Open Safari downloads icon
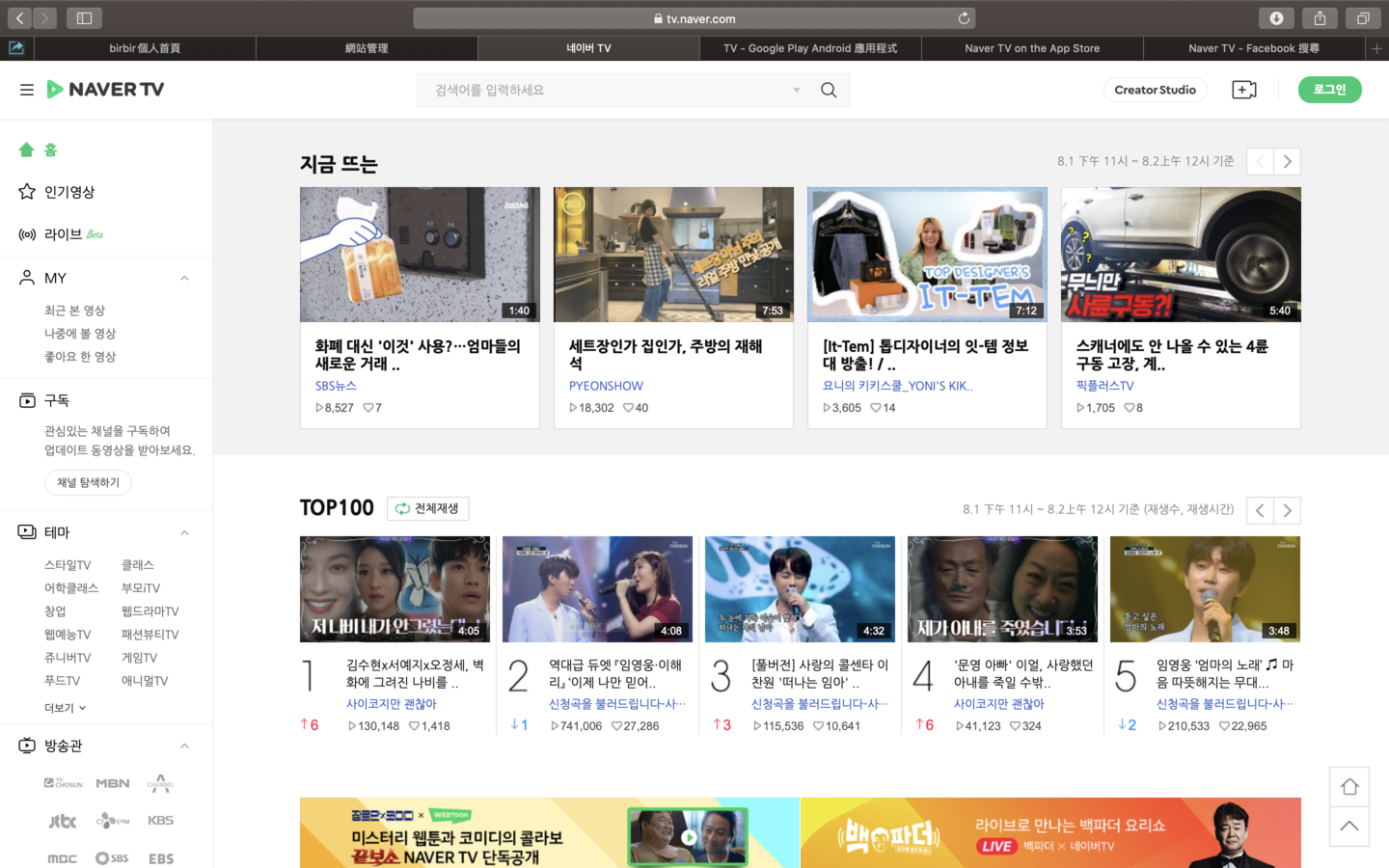The height and width of the screenshot is (868, 1389). 1276,17
